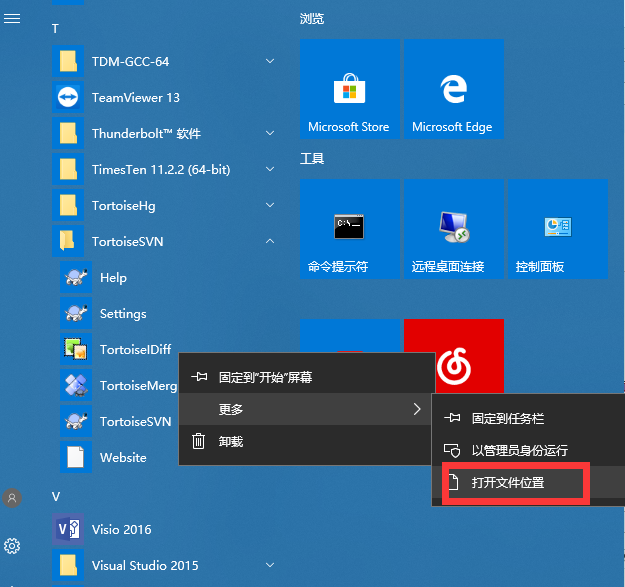The height and width of the screenshot is (587, 625).
Task: Open the Settings gear icon
Action: (x=12, y=546)
